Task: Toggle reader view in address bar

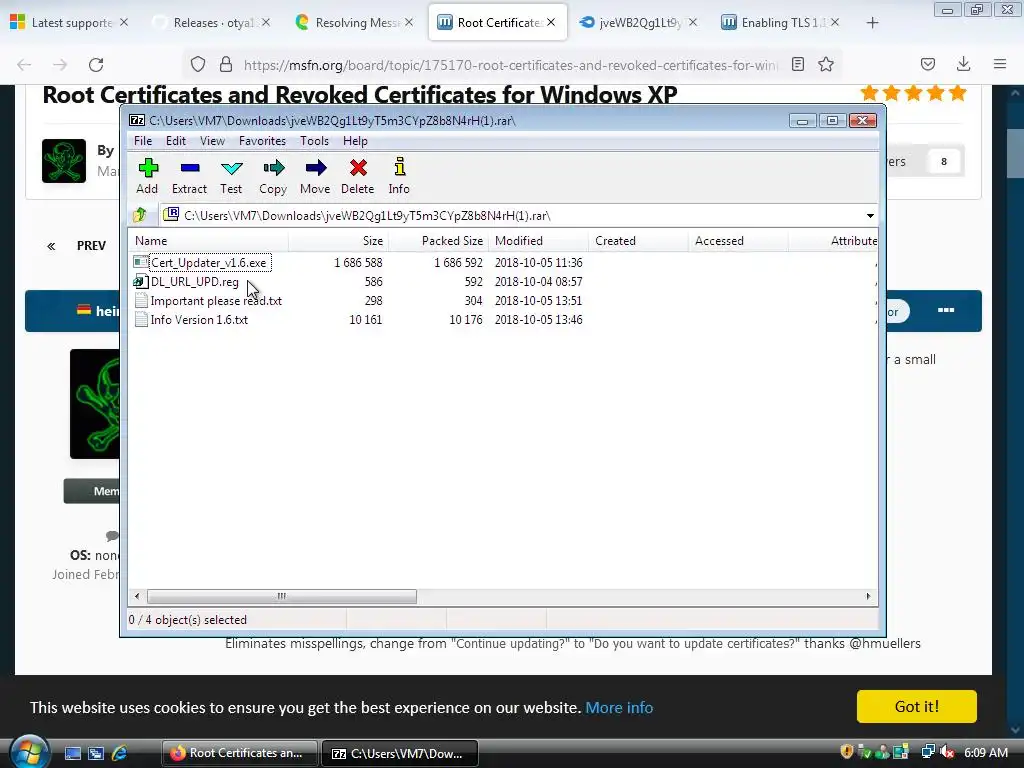Action: click(x=797, y=64)
